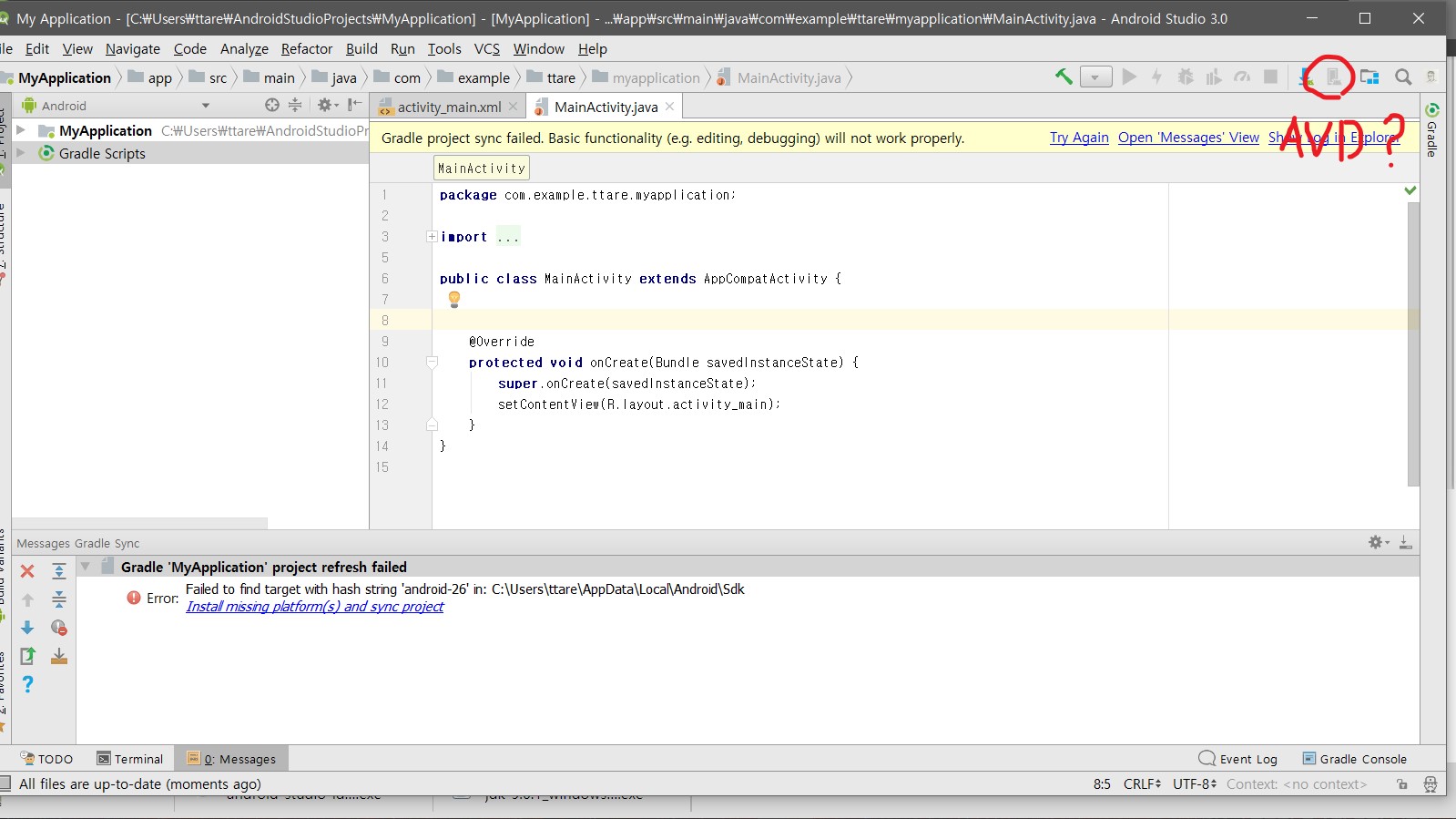The height and width of the screenshot is (819, 1456).
Task: Click the Android Profiler gauge icon
Action: click(x=1242, y=77)
